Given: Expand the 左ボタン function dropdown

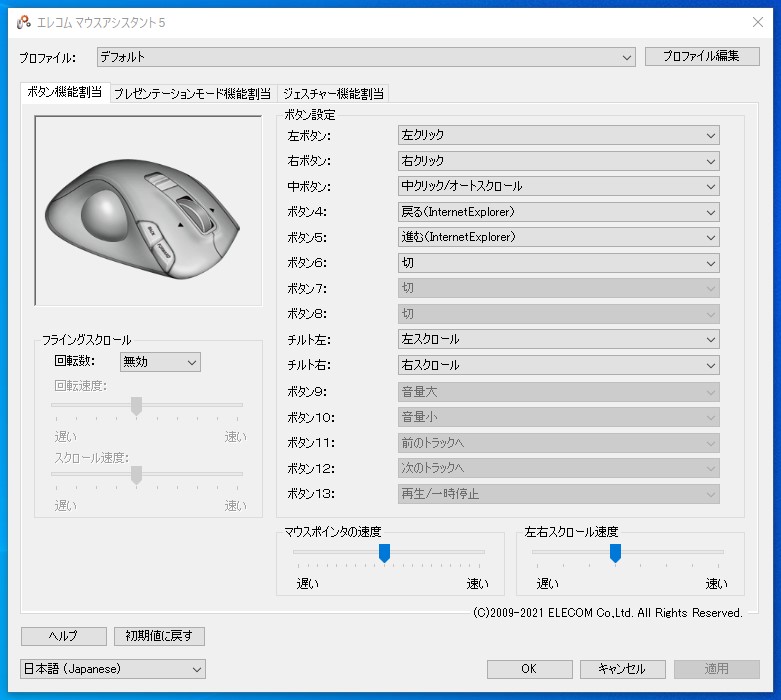Looking at the screenshot, I should (x=558, y=135).
